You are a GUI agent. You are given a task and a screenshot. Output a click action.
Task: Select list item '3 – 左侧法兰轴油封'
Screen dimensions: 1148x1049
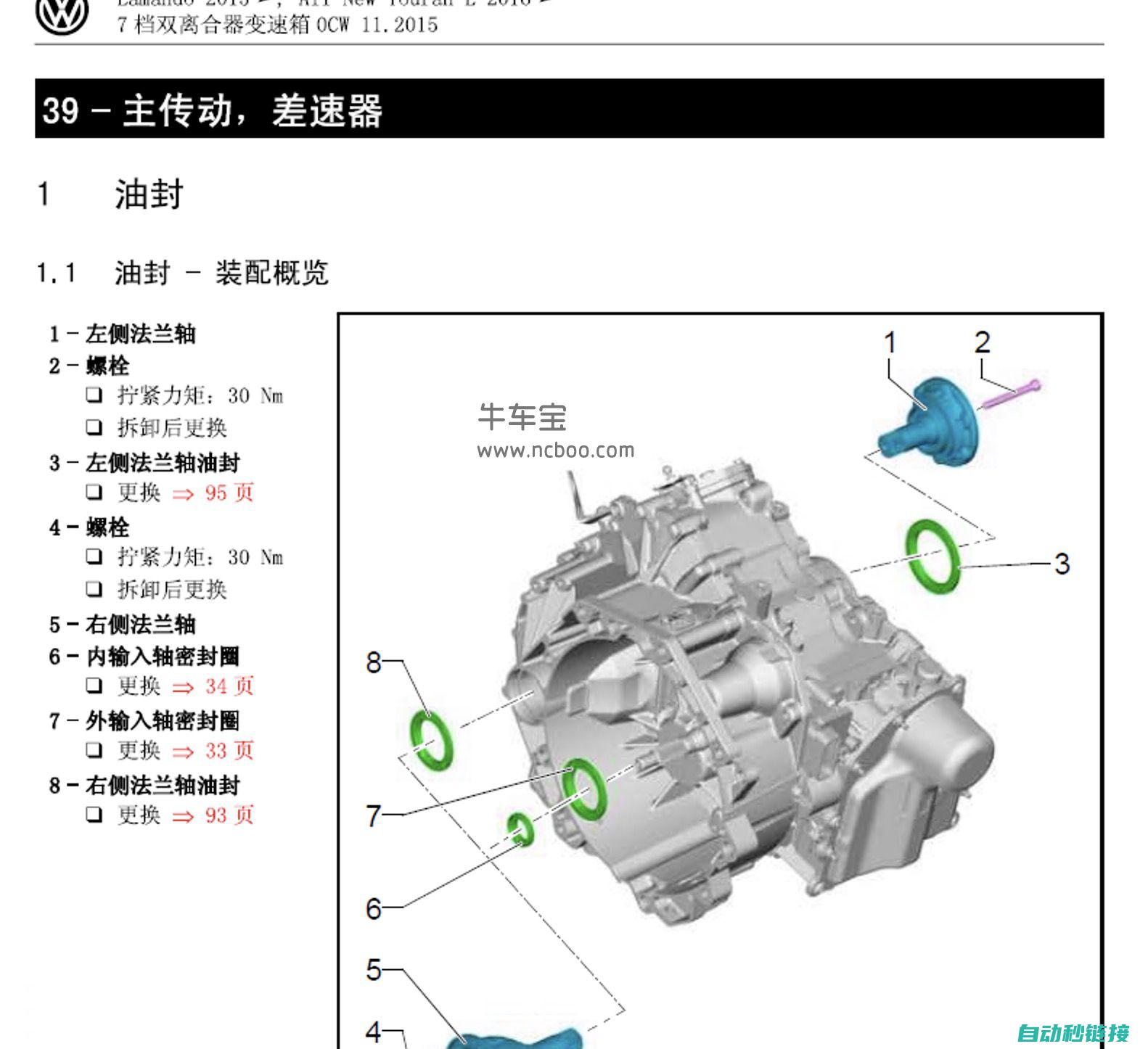(x=144, y=463)
